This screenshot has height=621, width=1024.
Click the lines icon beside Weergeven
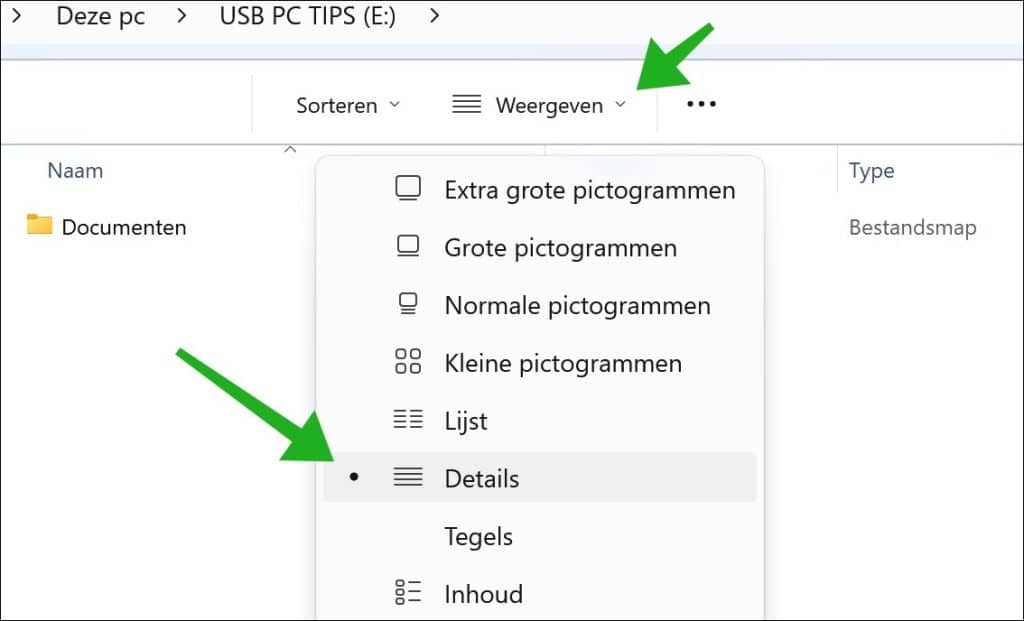(466, 104)
